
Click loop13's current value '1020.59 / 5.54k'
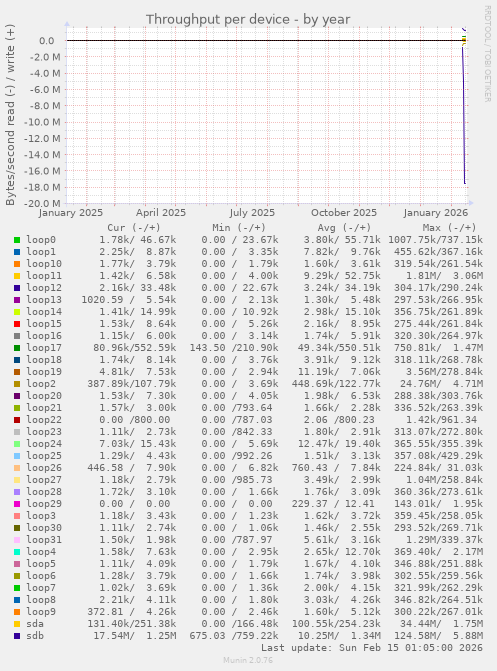pos(128,300)
